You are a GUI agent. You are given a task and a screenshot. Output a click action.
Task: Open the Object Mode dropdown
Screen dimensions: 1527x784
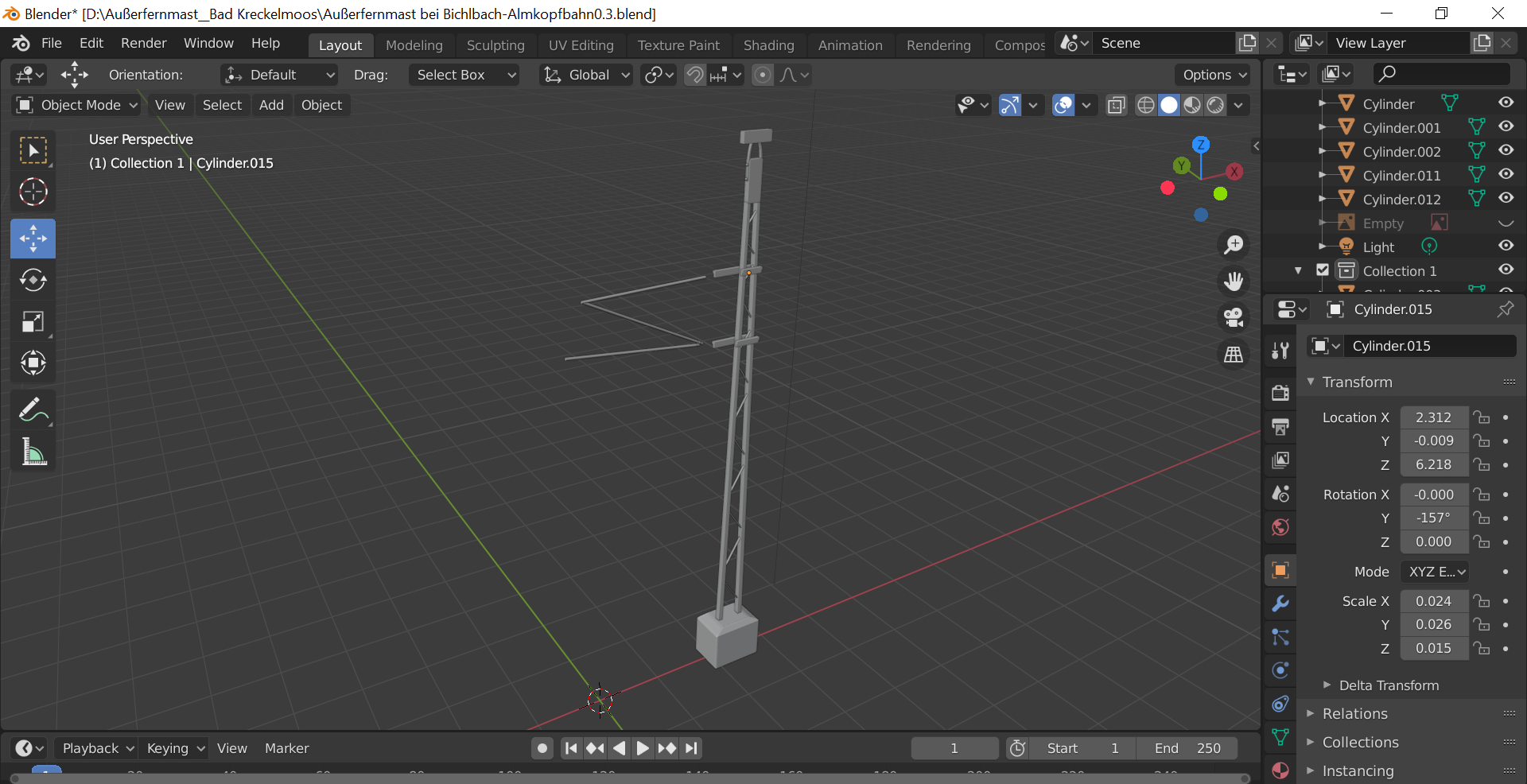pos(78,105)
